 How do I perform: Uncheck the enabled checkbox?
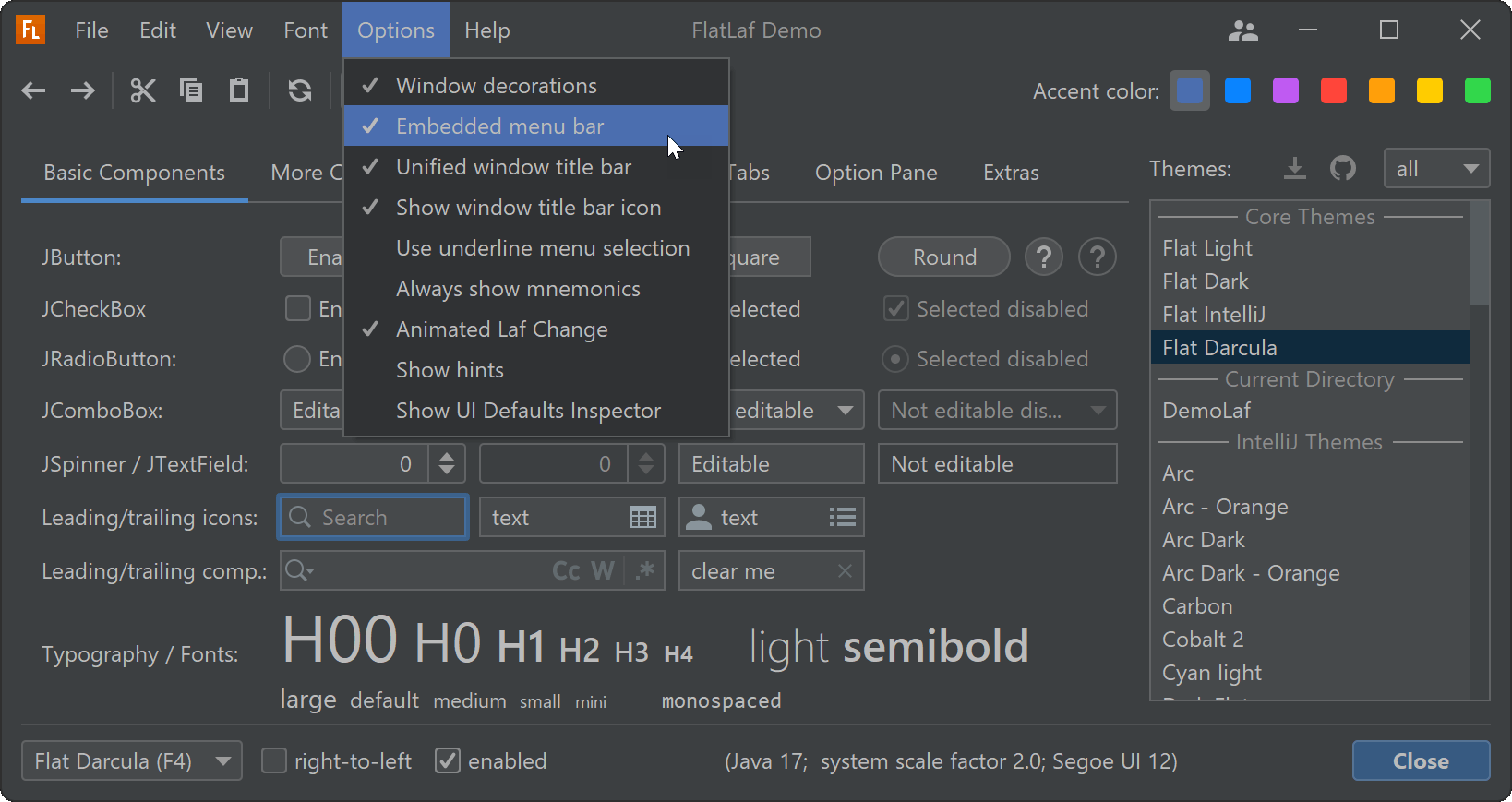[x=448, y=761]
